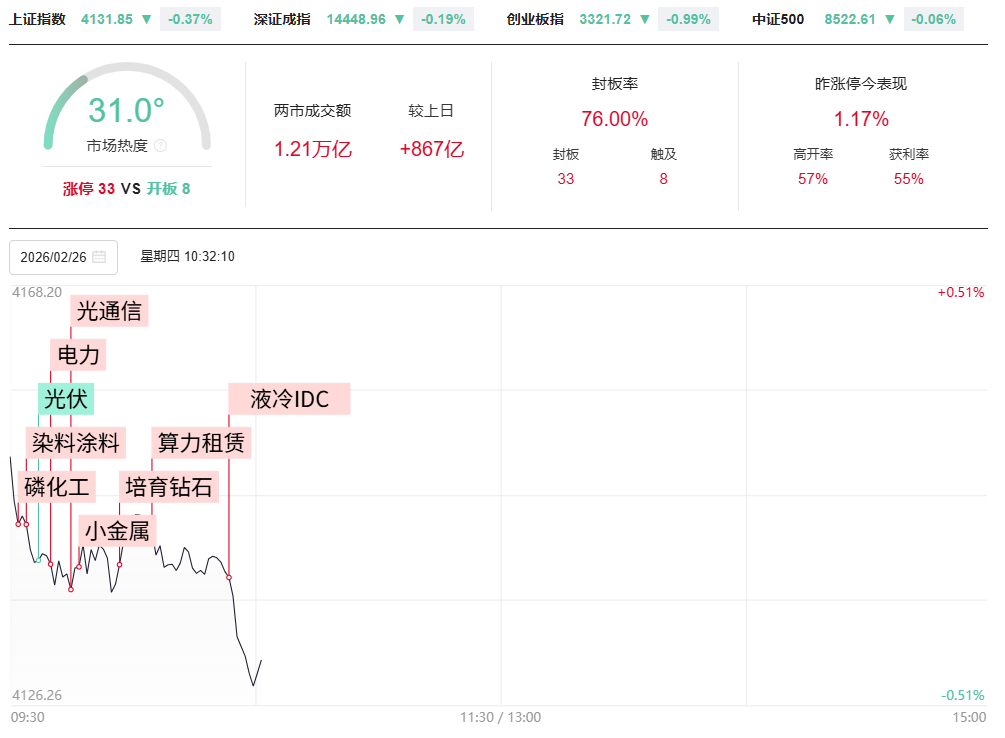Image resolution: width=1005 pixels, height=738 pixels.
Task: Click the help icon beside 市场热度
Action: pyautogui.click(x=161, y=146)
